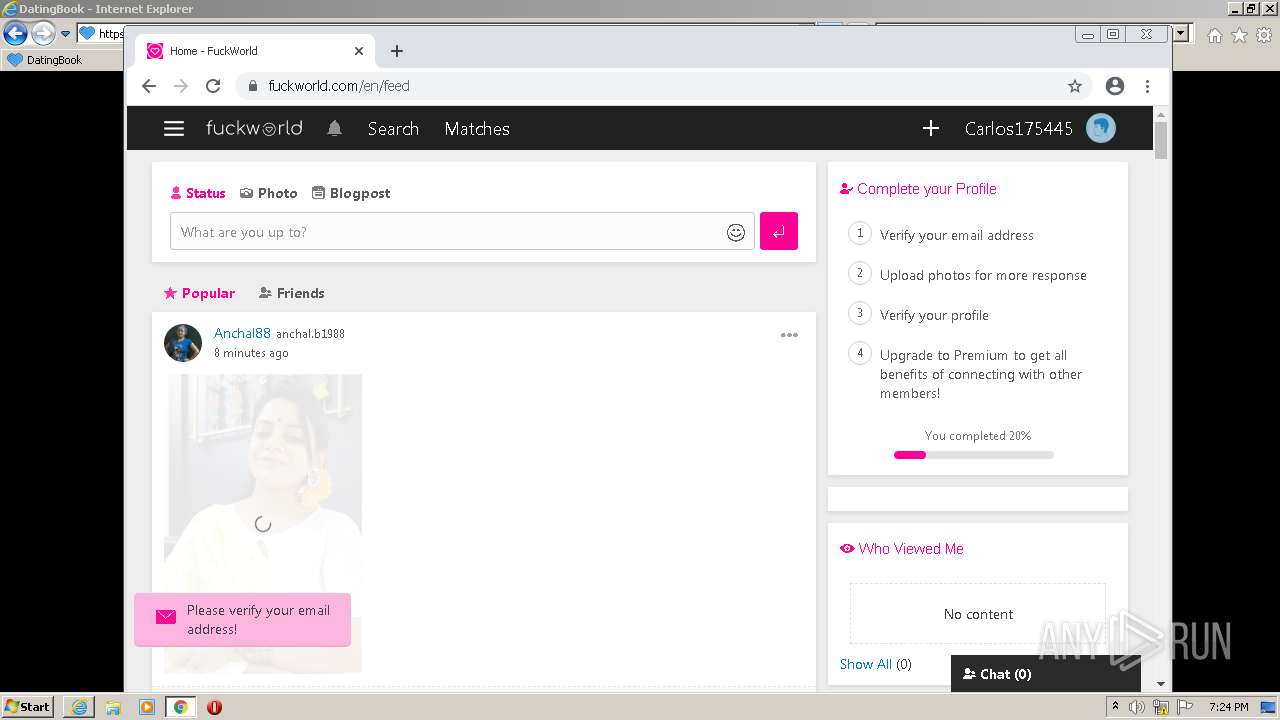Select the Photo post type tab
This screenshot has height=720, width=1280.
(269, 193)
